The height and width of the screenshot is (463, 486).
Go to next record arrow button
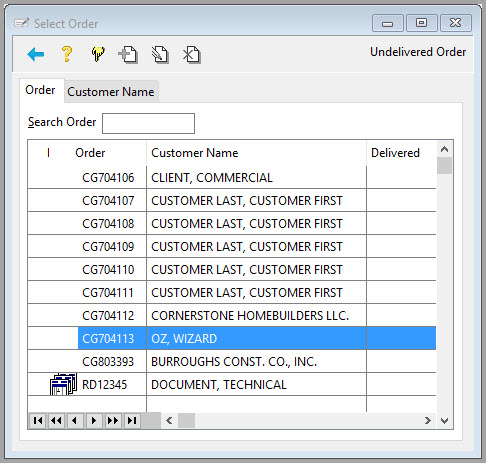coord(94,421)
